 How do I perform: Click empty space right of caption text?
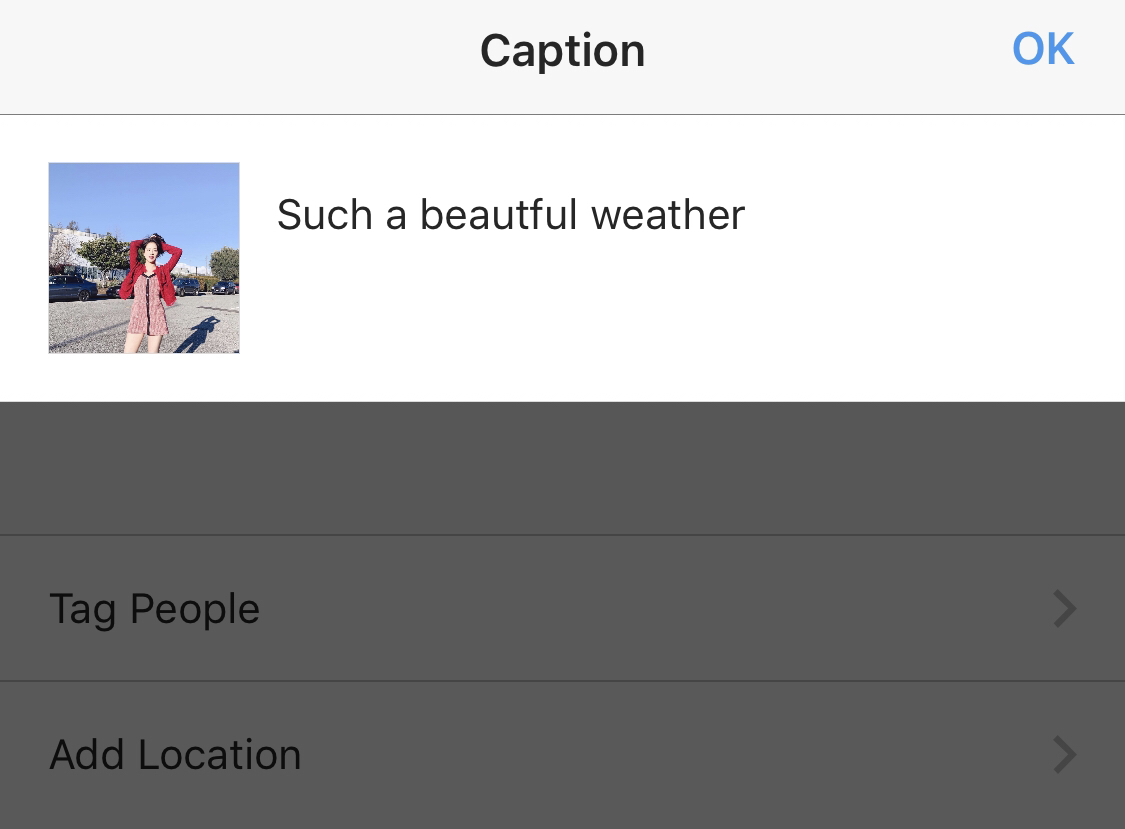click(x=926, y=215)
